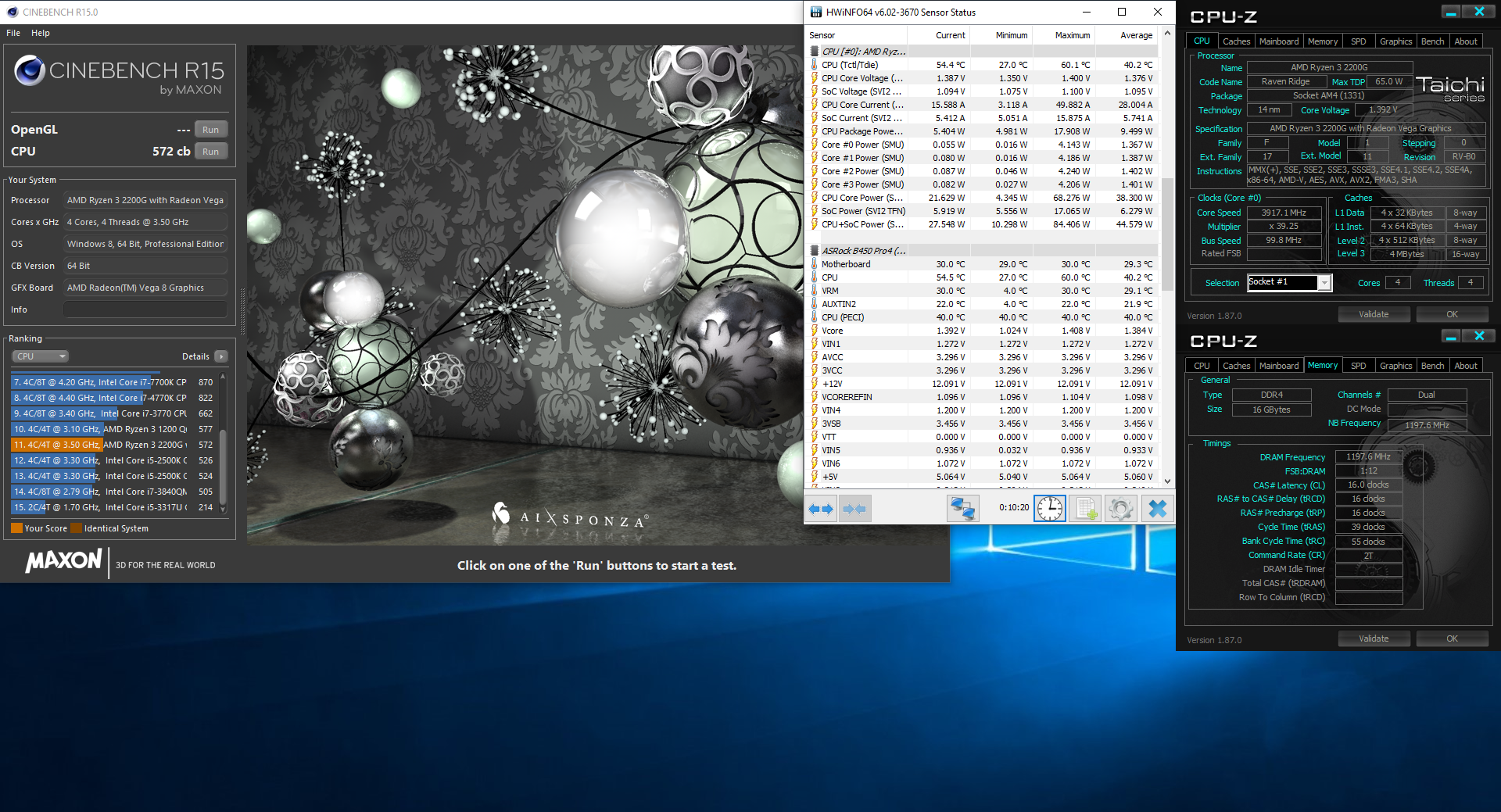
Task: Click the thermometer icon beside VRM row
Action: coord(815,291)
